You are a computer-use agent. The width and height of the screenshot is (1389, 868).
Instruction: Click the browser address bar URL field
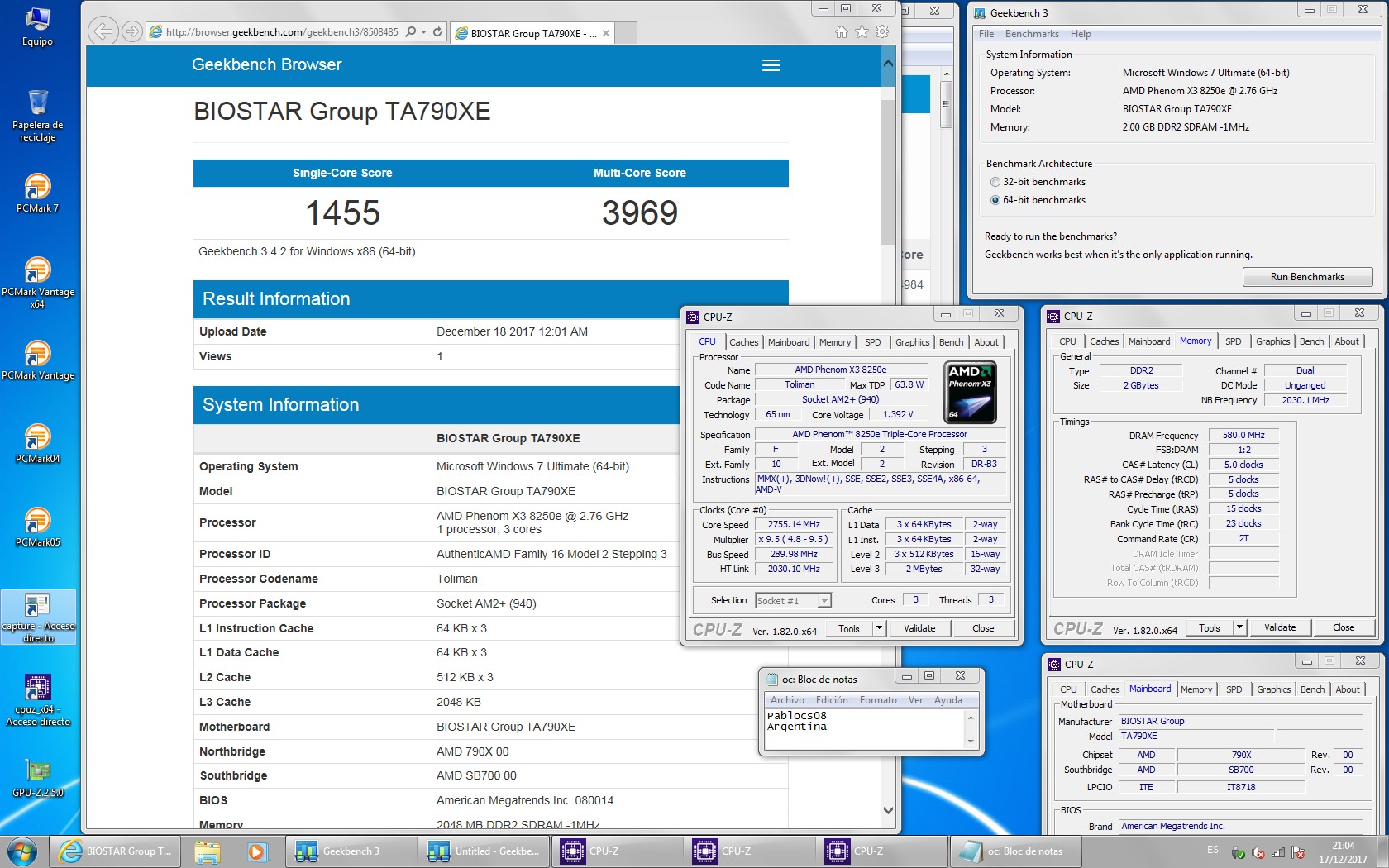[x=281, y=32]
